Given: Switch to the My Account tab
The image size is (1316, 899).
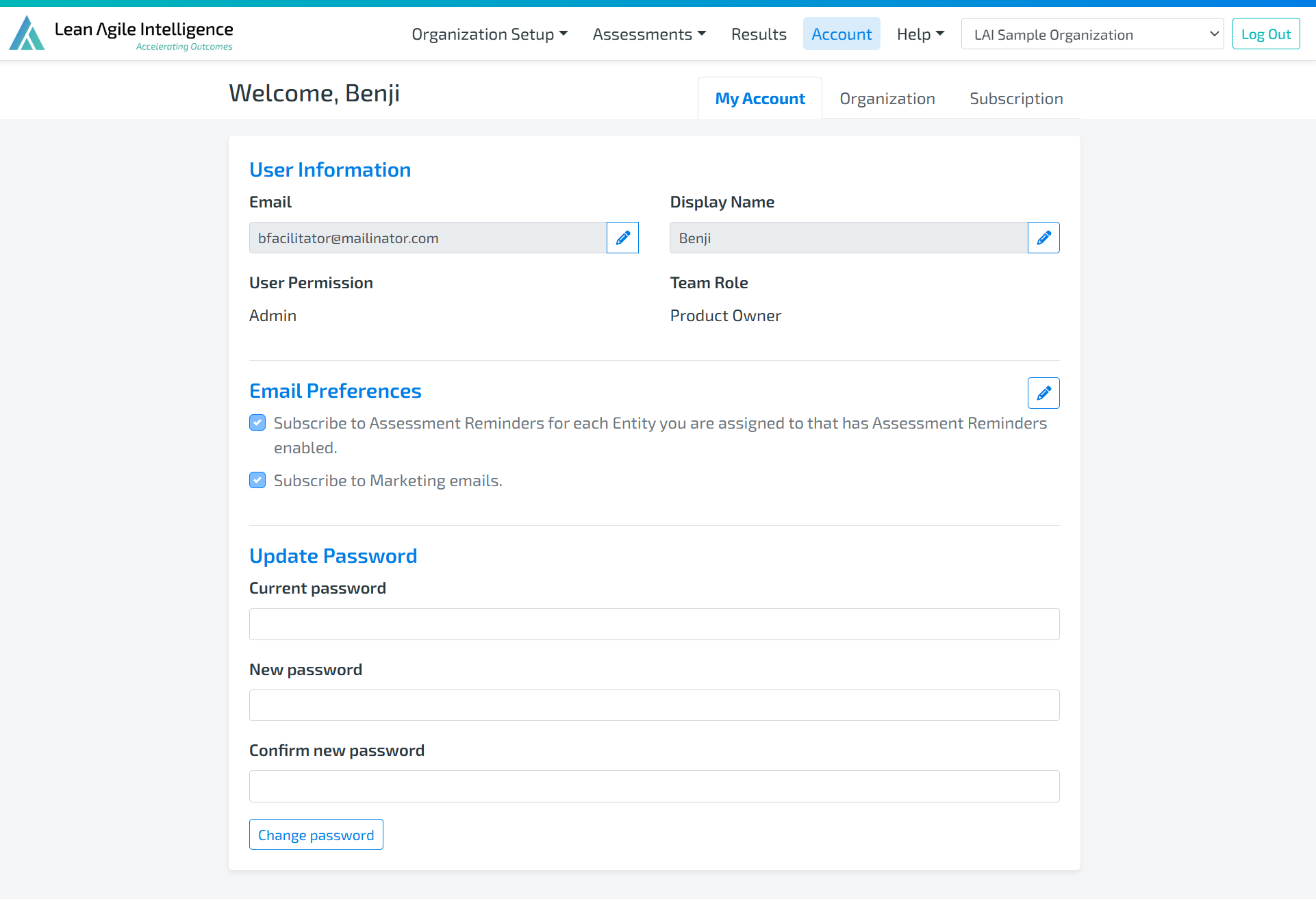Looking at the screenshot, I should point(760,99).
